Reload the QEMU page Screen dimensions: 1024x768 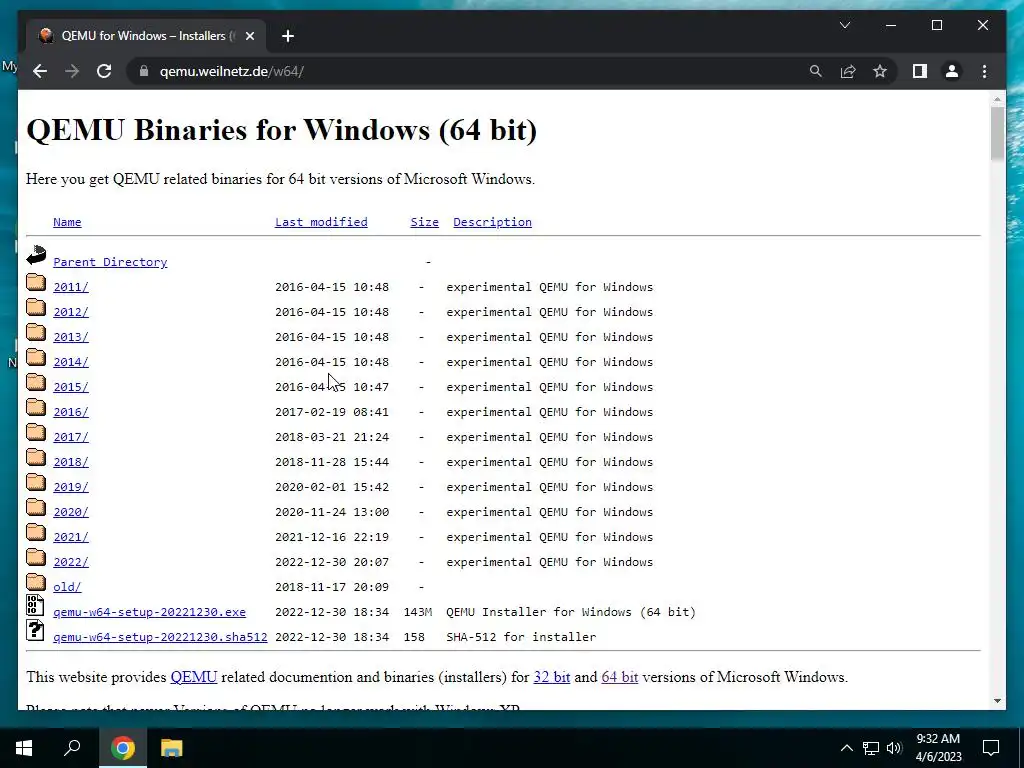pyautogui.click(x=104, y=71)
